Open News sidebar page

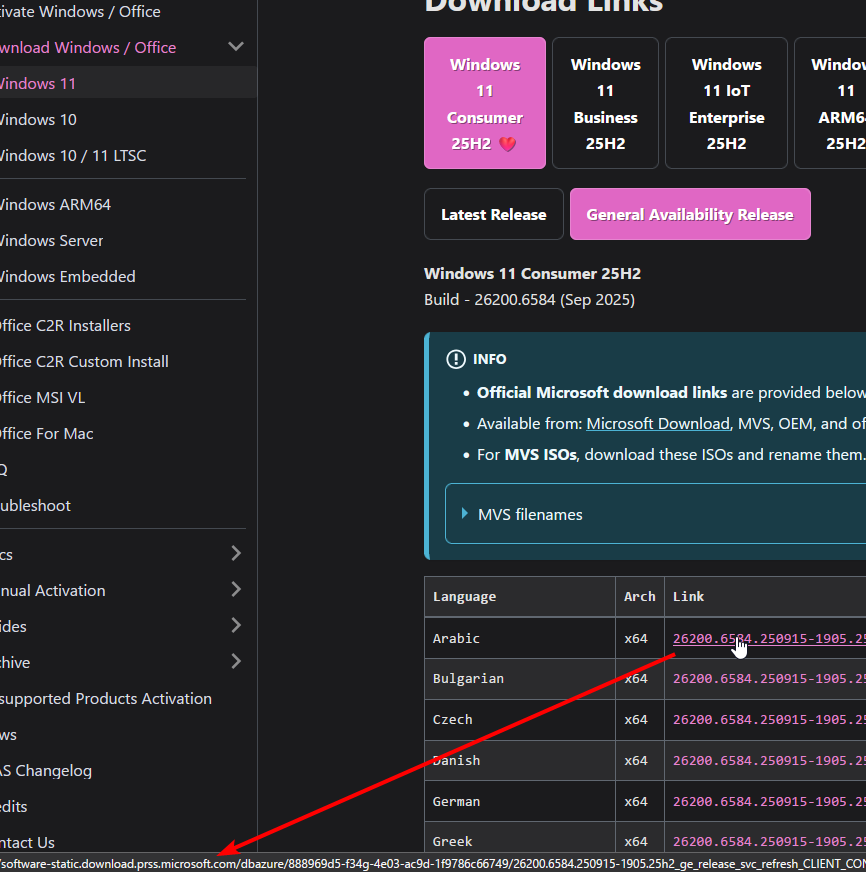coord(8,735)
